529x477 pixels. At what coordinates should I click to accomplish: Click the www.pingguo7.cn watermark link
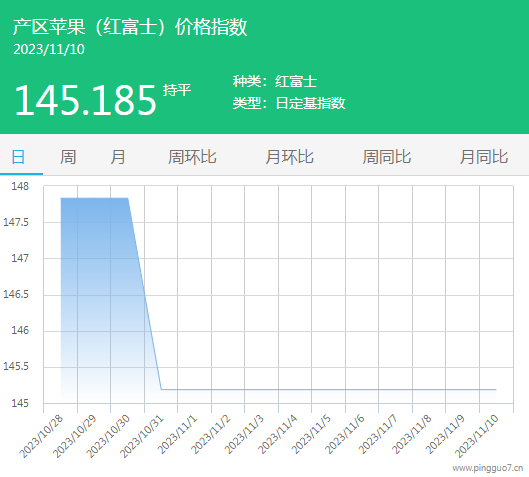[x=488, y=468]
